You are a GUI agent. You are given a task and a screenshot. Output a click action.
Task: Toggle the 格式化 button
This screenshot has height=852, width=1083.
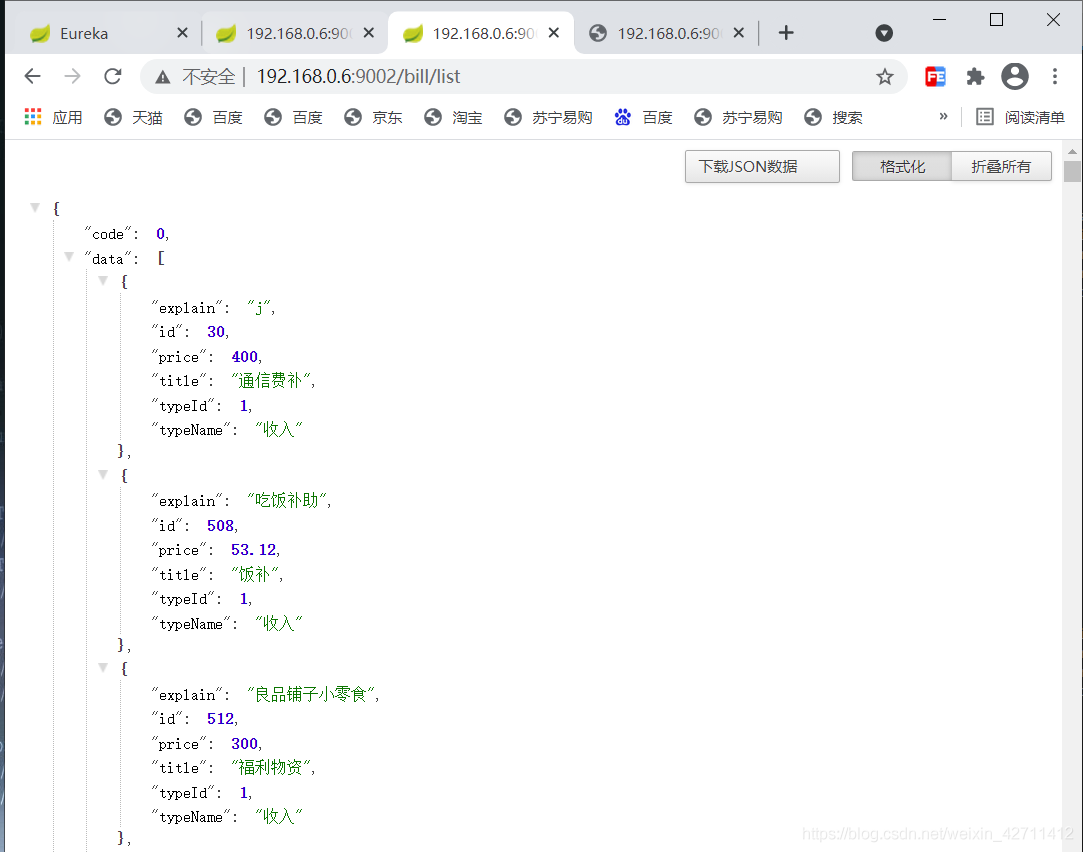click(901, 167)
